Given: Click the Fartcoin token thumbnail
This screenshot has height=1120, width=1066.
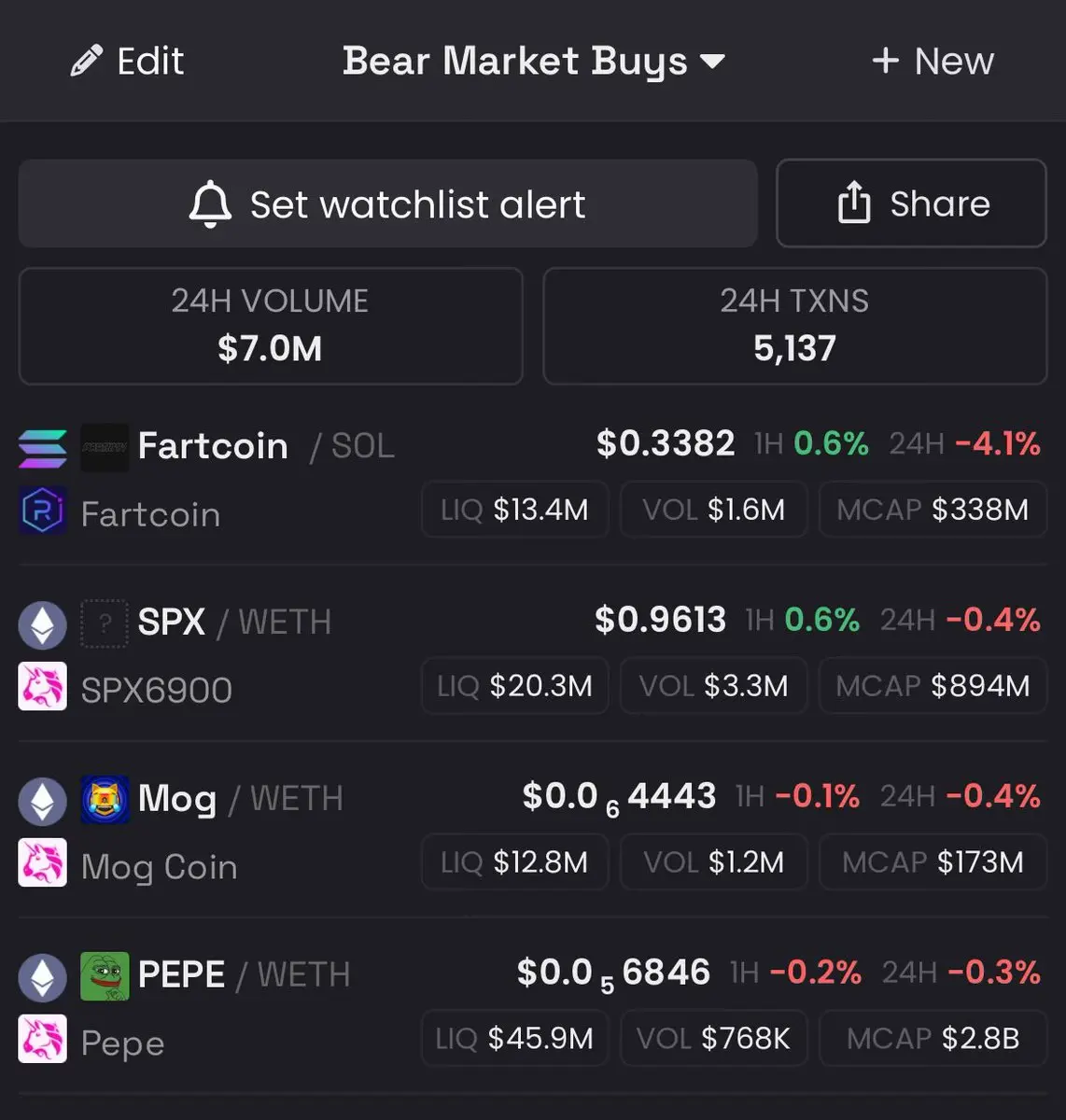Looking at the screenshot, I should [x=105, y=448].
